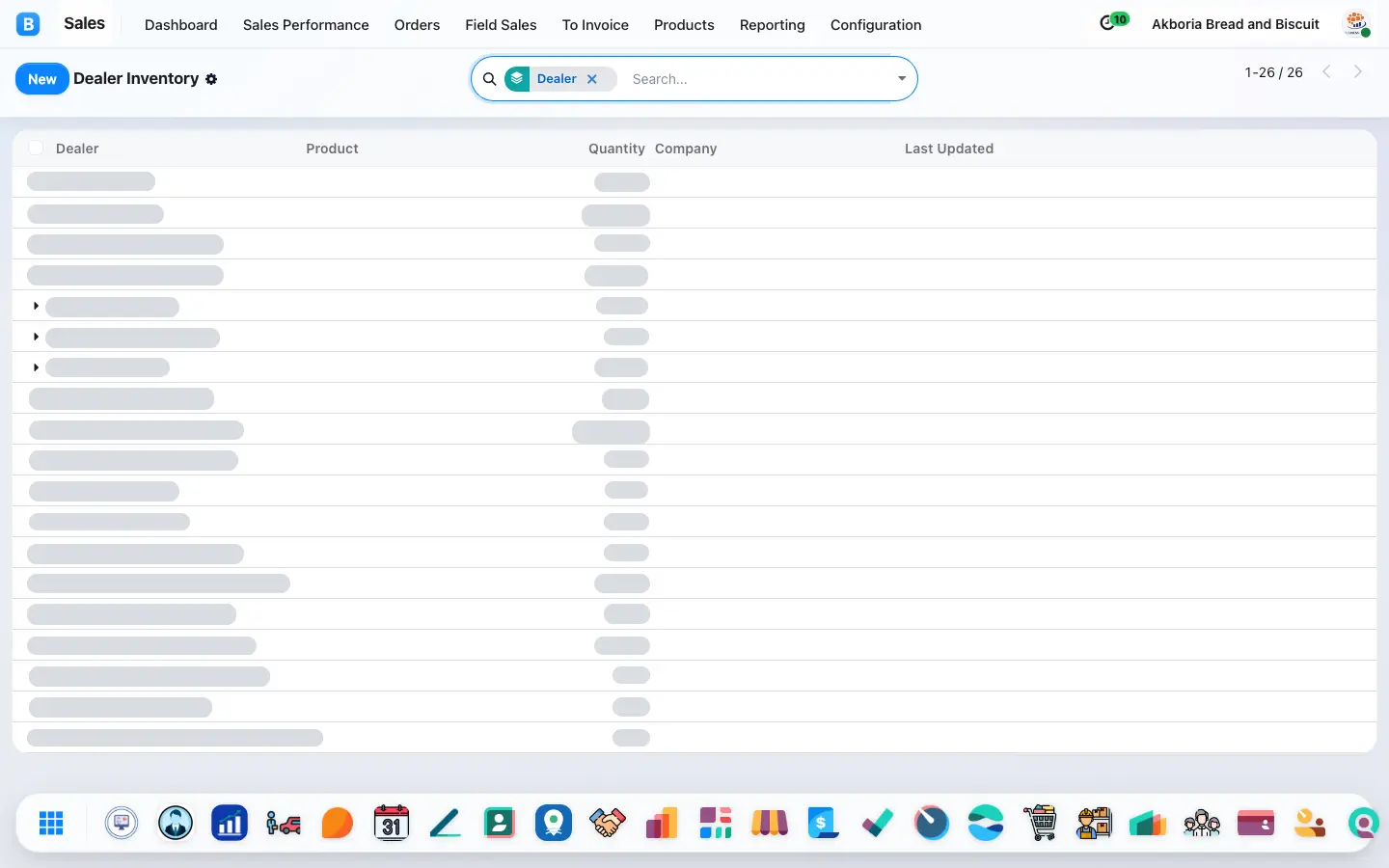Tick the select-all checkbox in table header
The width and height of the screenshot is (1389, 868).
[36, 148]
